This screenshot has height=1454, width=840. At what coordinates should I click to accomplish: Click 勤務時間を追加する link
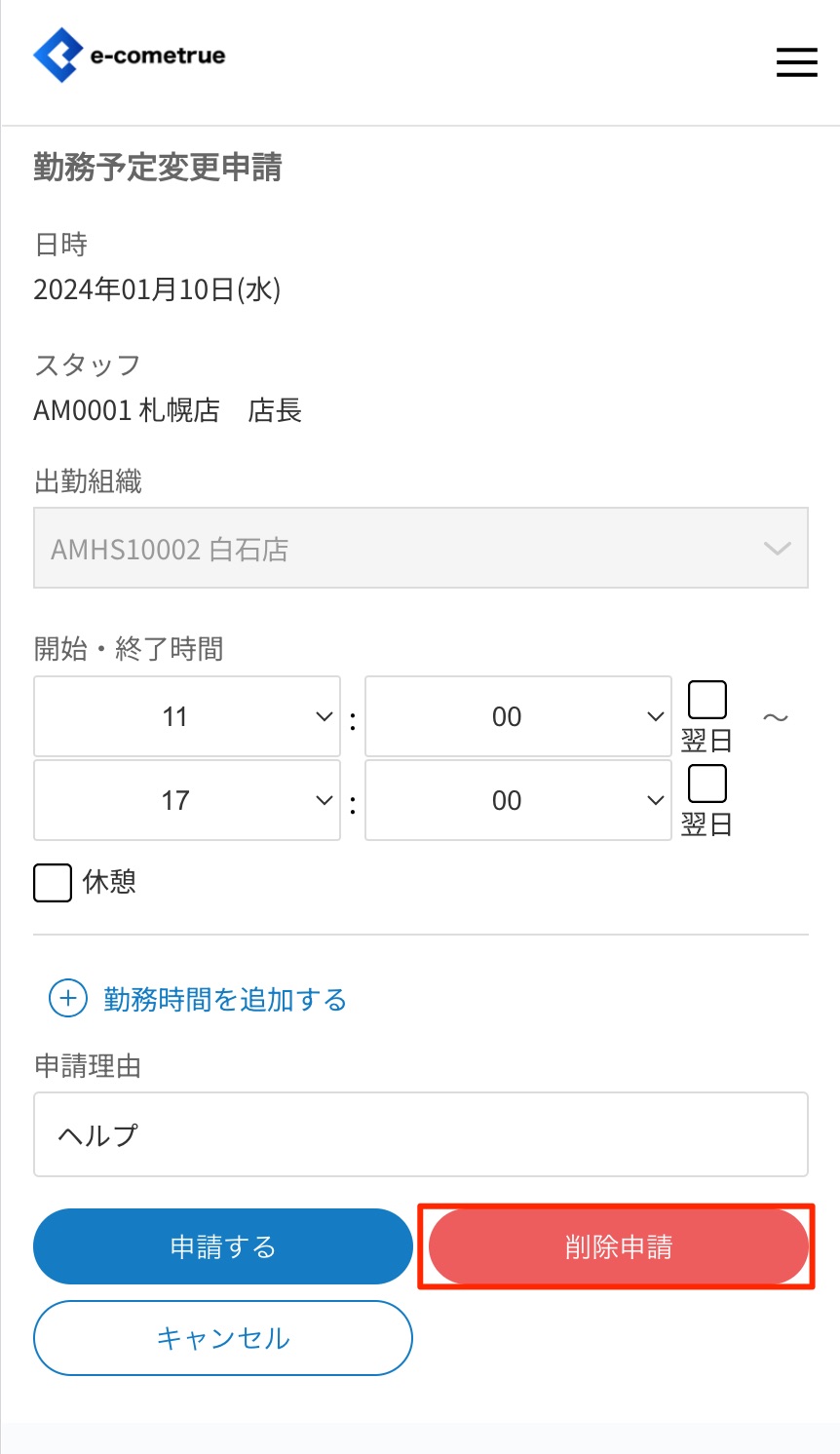pyautogui.click(x=225, y=999)
